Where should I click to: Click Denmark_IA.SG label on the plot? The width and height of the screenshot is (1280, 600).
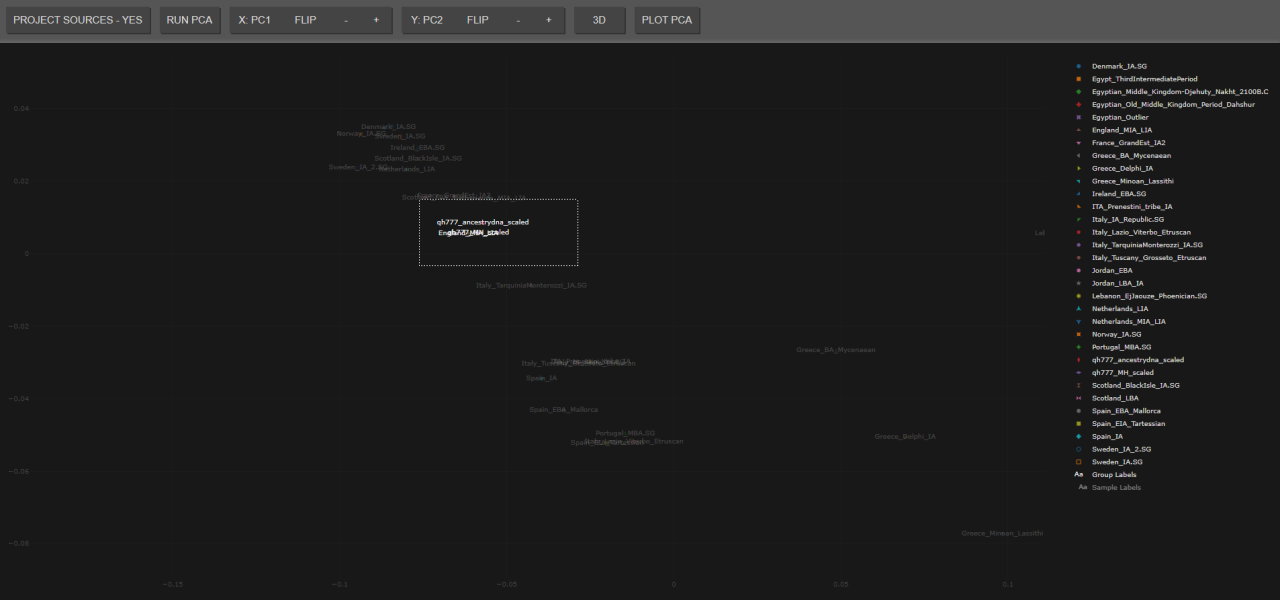(x=389, y=127)
